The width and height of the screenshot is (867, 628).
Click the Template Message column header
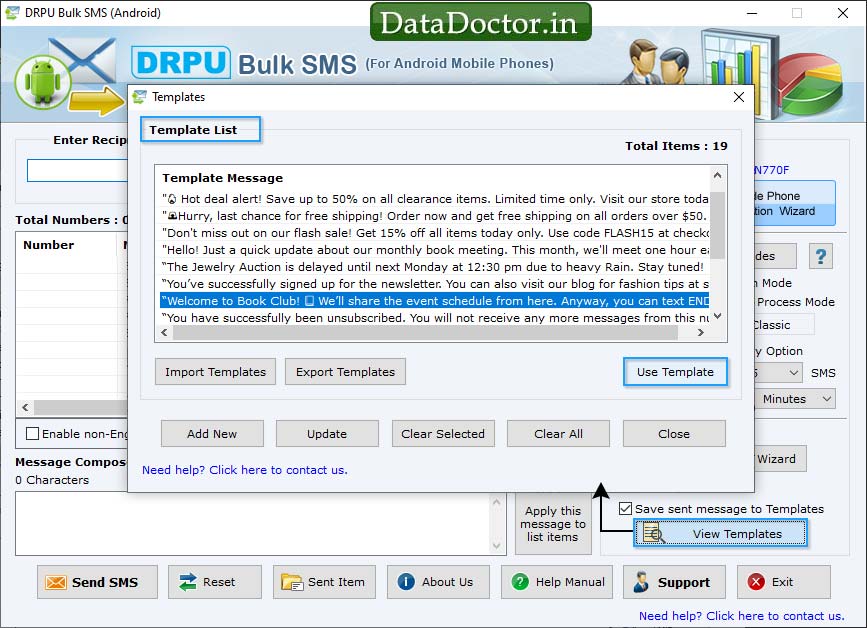[x=223, y=178]
